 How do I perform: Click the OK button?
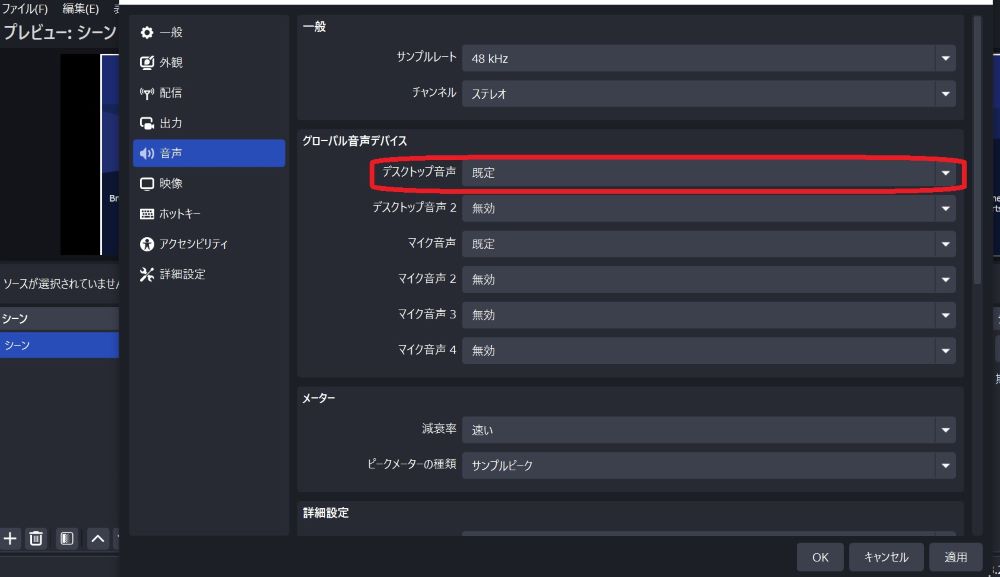[820, 557]
